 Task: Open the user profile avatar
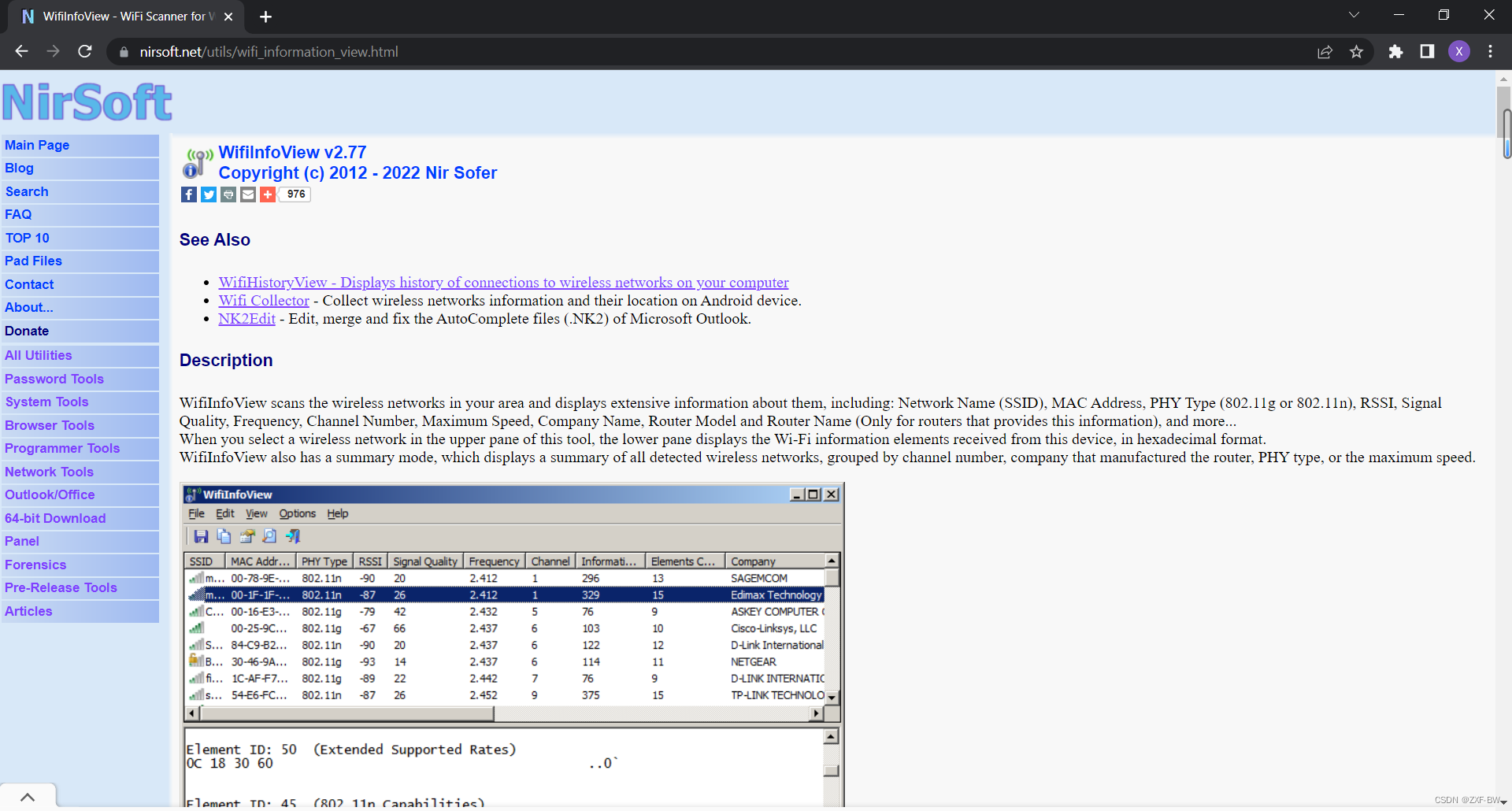(x=1459, y=52)
